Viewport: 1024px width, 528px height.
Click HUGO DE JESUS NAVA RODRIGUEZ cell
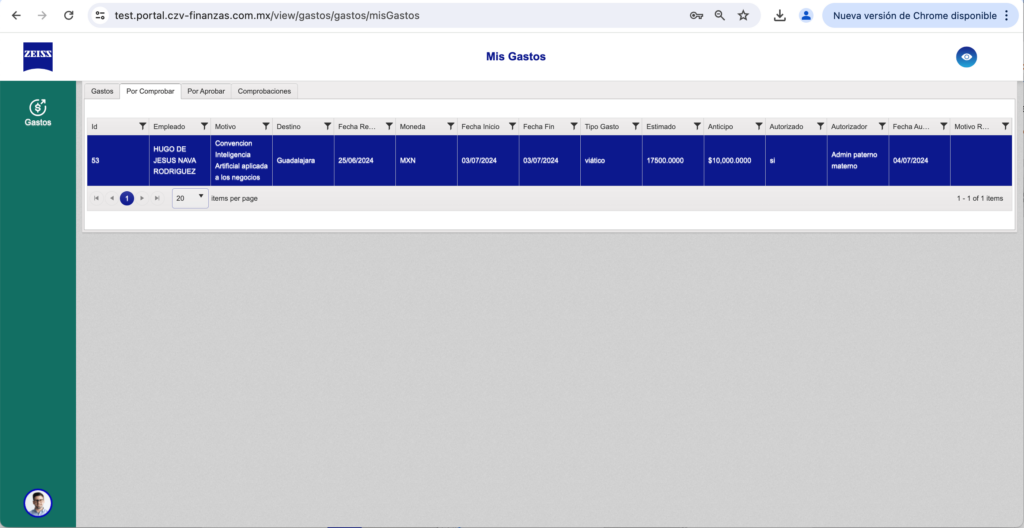[180, 160]
